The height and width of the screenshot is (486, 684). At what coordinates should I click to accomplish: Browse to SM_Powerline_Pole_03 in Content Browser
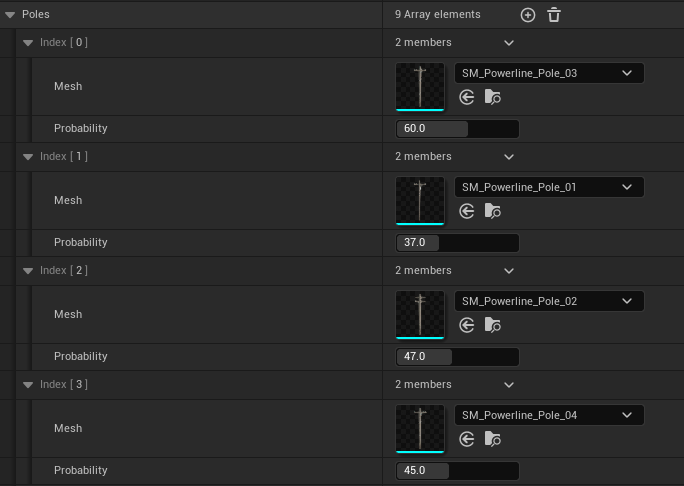[492, 97]
